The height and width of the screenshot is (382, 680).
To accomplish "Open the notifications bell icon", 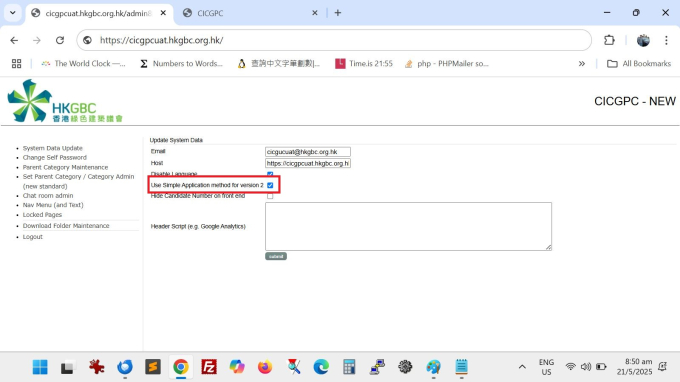I will pos(662,367).
